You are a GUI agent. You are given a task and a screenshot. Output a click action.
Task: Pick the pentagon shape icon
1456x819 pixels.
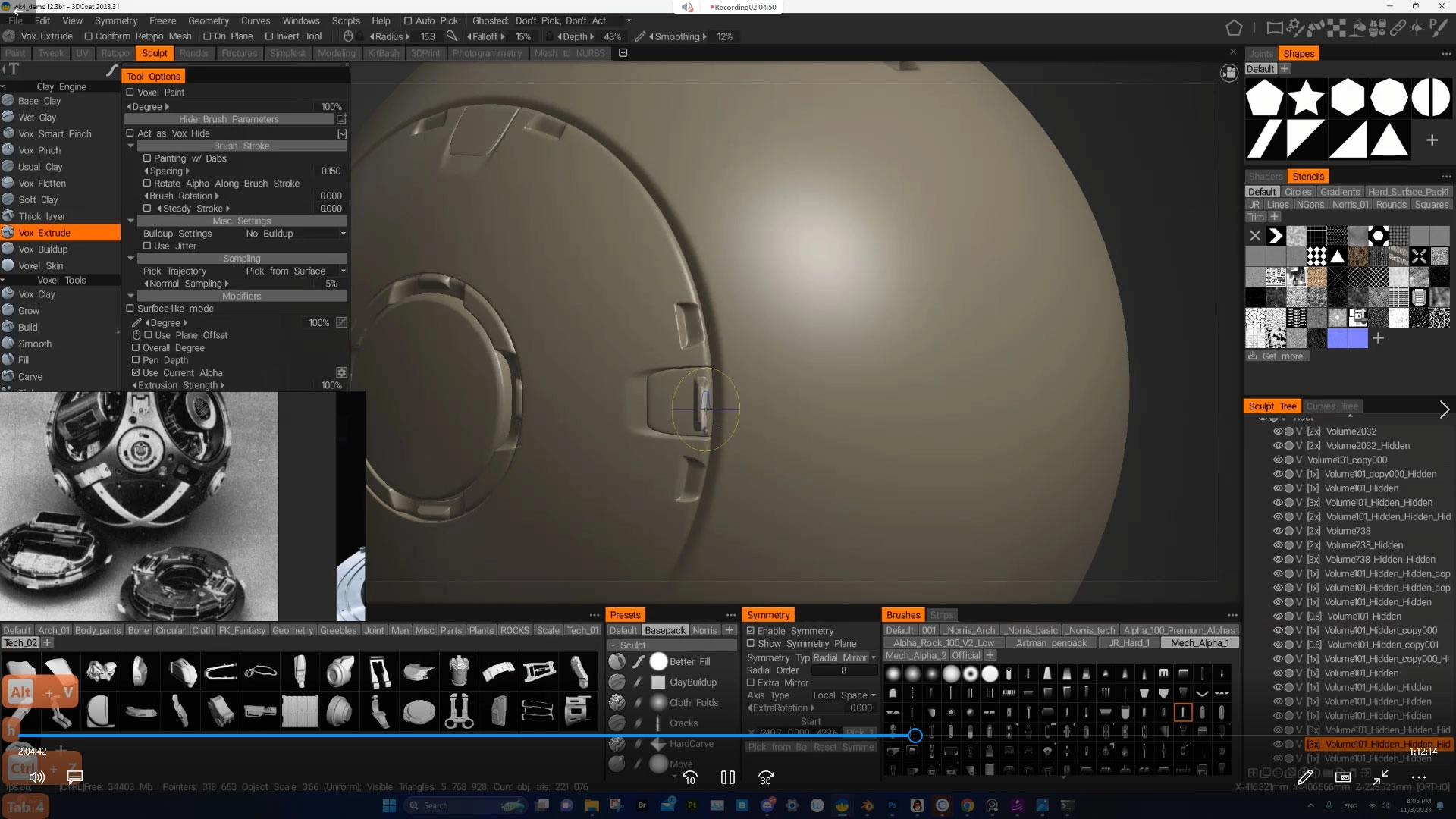(1265, 98)
